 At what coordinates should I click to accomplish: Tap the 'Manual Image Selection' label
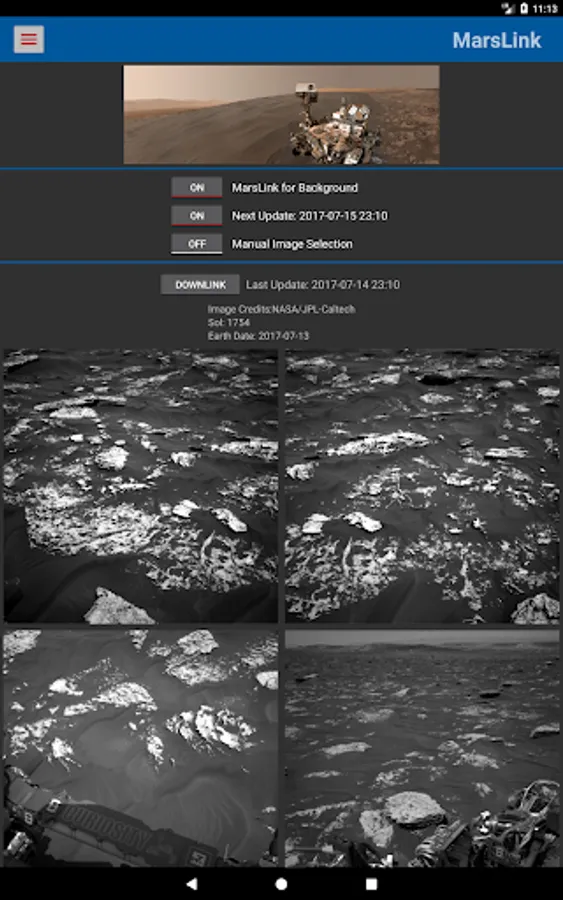(292, 244)
